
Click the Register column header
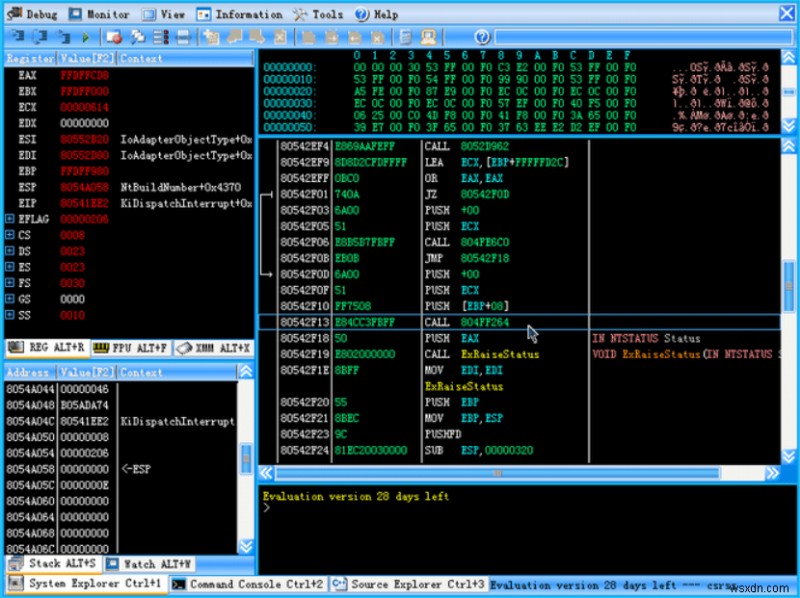(x=30, y=58)
